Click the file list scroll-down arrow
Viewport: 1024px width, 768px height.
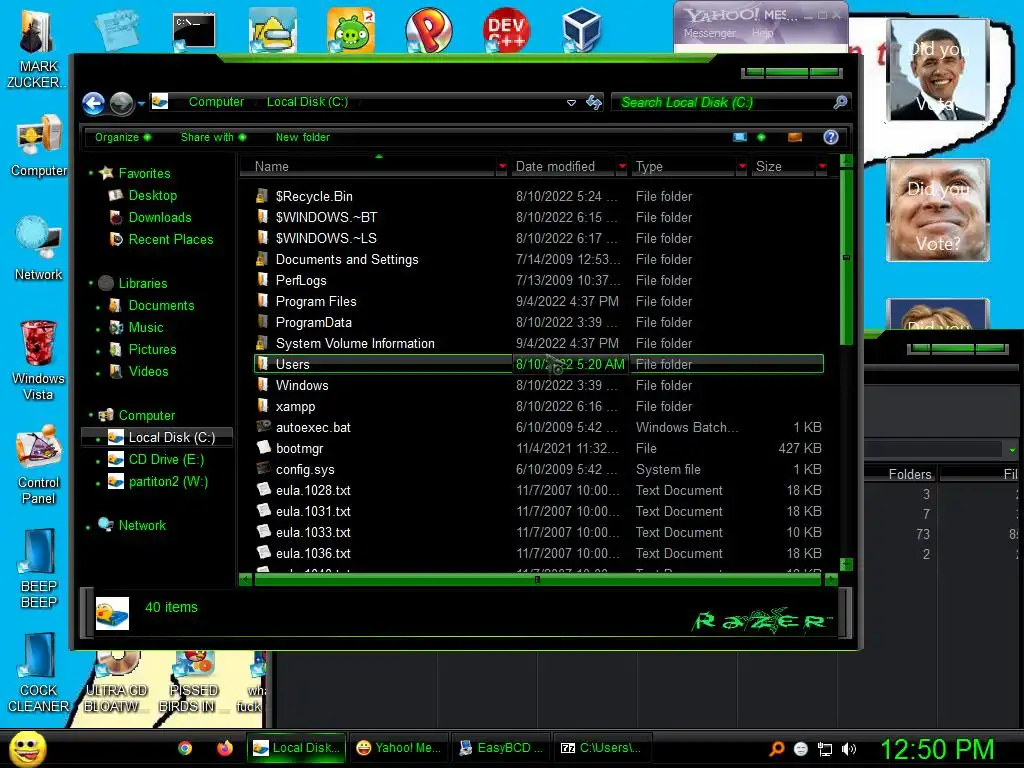pyautogui.click(x=846, y=564)
